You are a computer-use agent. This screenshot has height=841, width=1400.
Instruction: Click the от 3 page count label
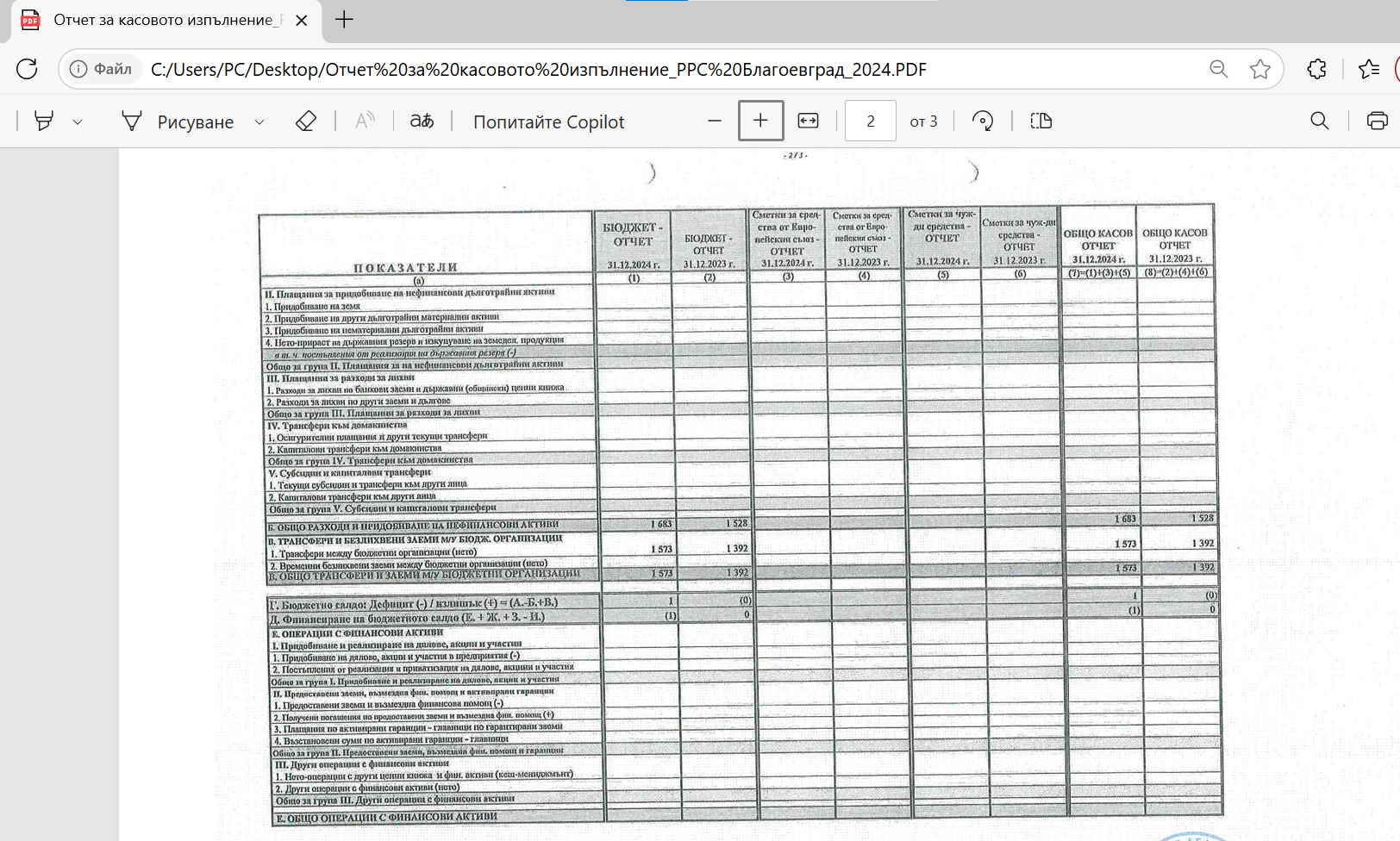pos(923,122)
